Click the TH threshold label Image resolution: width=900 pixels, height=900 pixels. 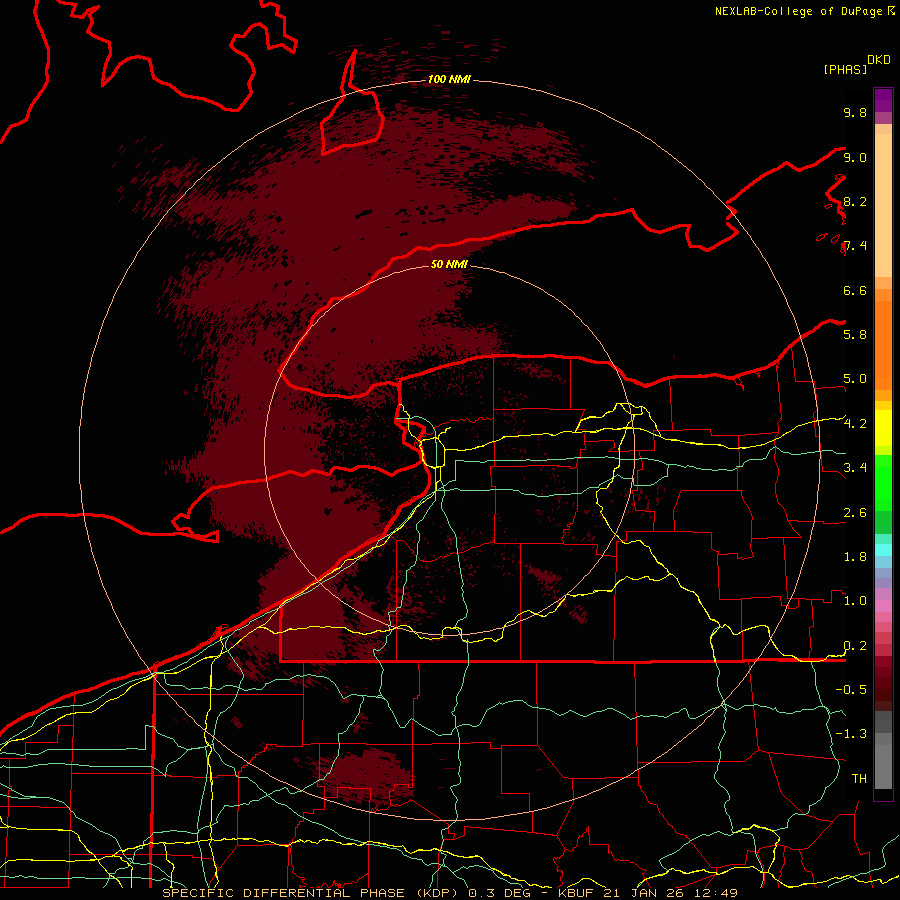click(859, 779)
